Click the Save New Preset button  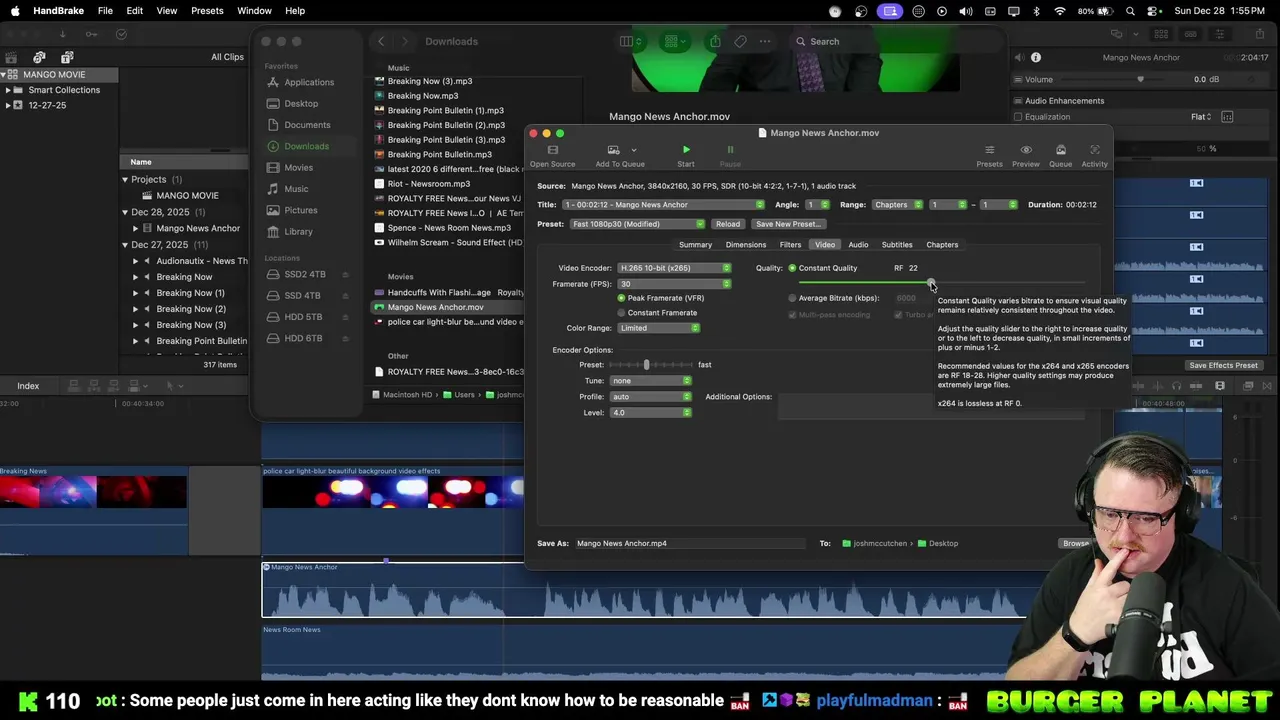point(788,224)
